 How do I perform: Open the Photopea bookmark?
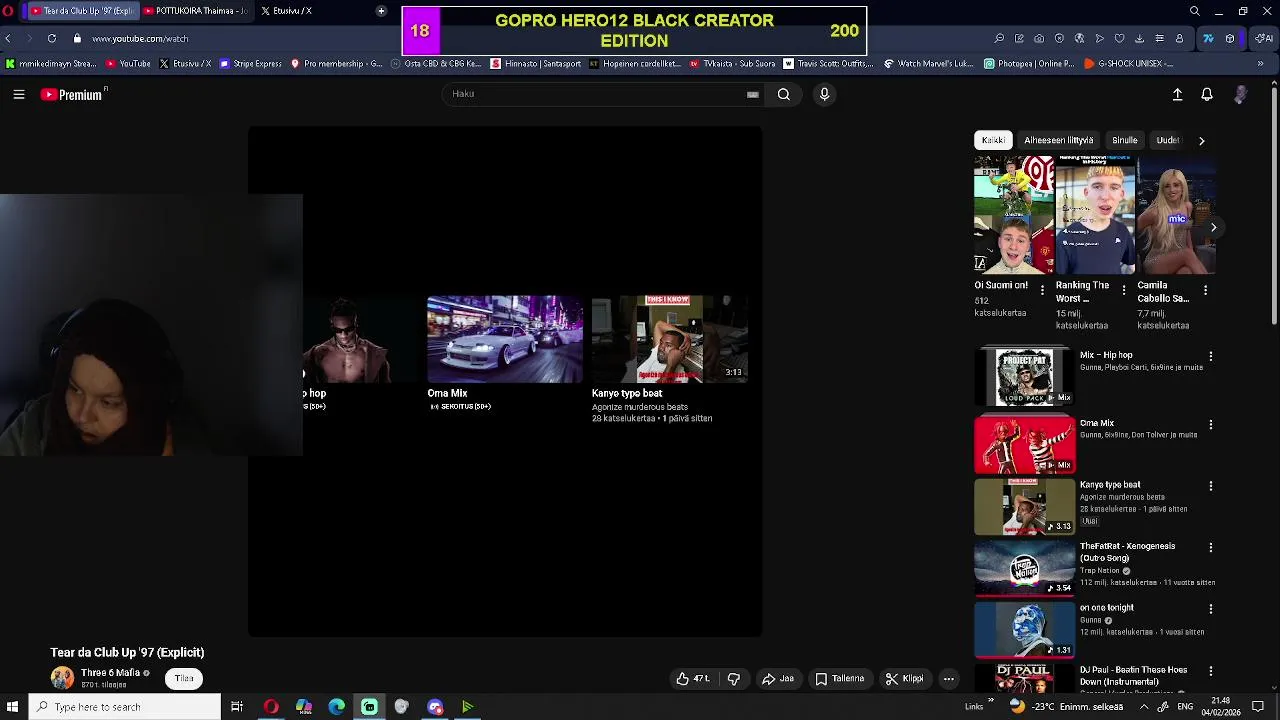(x=1028, y=63)
